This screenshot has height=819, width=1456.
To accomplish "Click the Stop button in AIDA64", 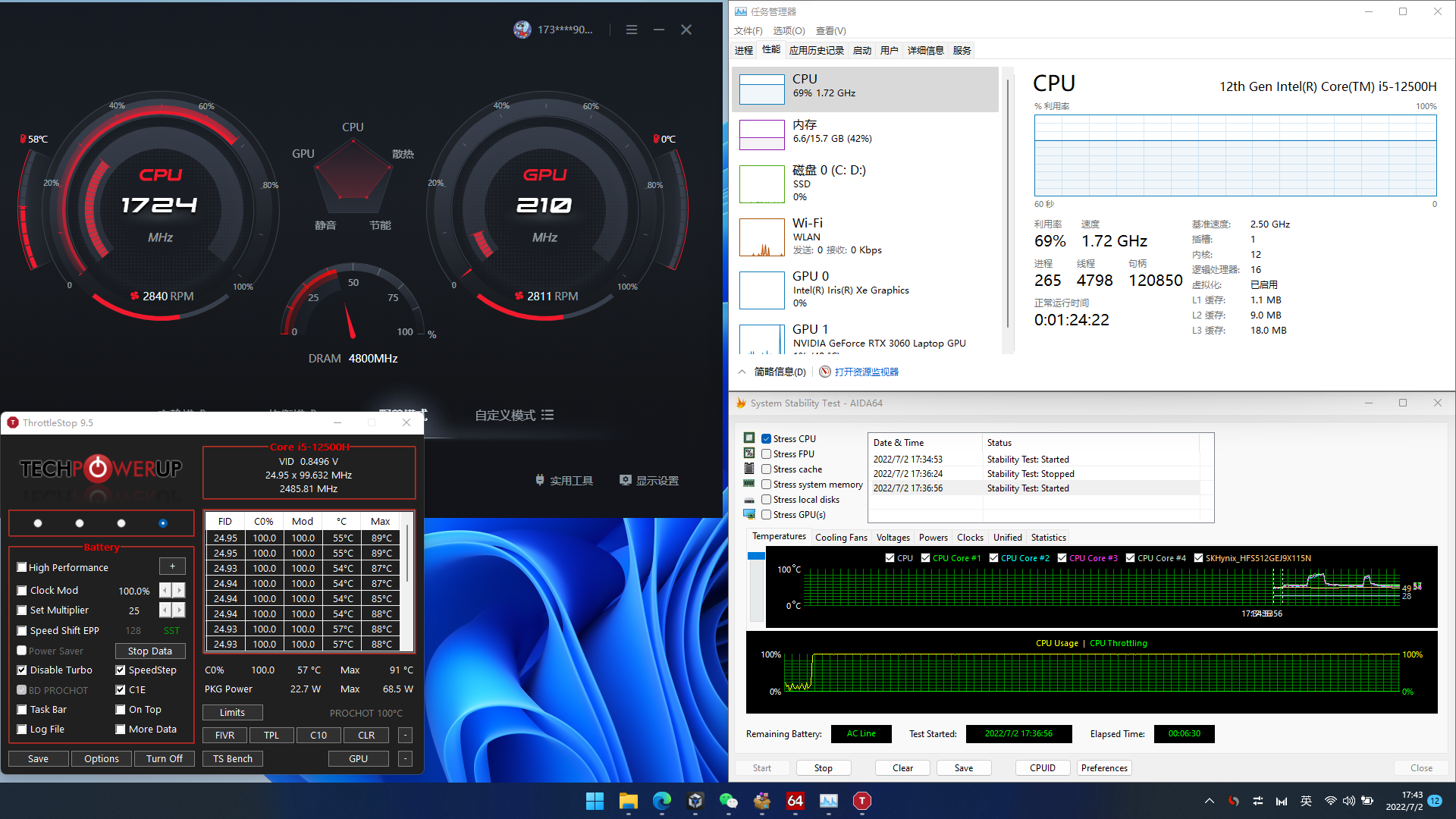I will tap(823, 767).
